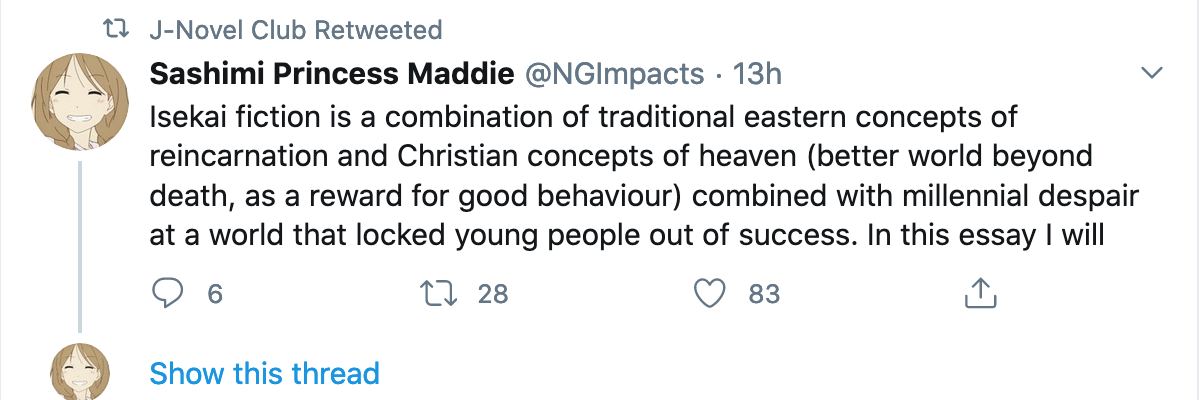This screenshot has height=400, width=1200.
Task: Click the like count 83
Action: [764, 294]
